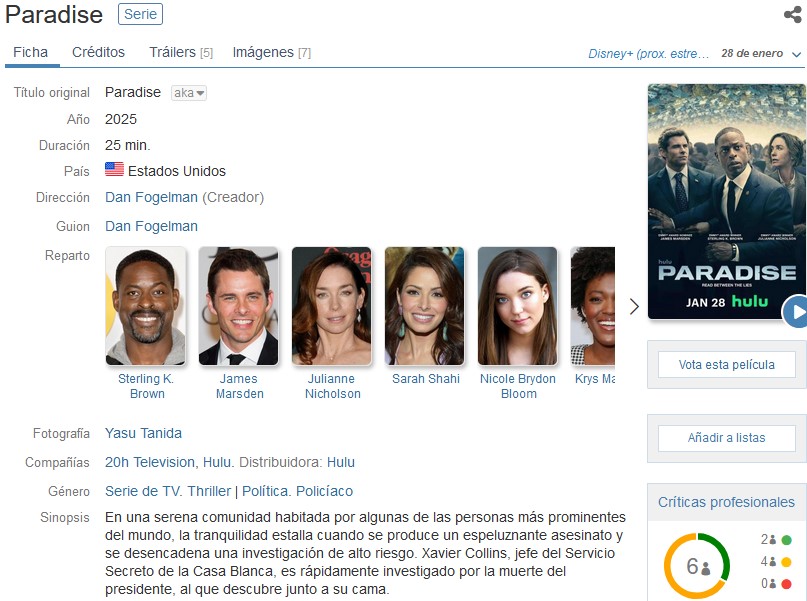This screenshot has height=601, width=807.
Task: Click the share icon at top right
Action: (793, 14)
